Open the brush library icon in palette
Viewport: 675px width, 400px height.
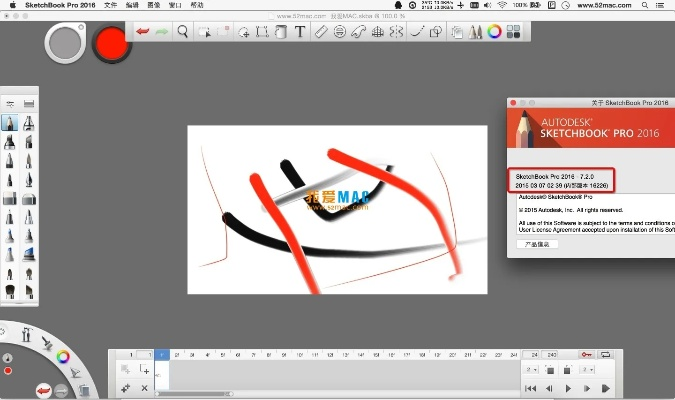coord(30,103)
